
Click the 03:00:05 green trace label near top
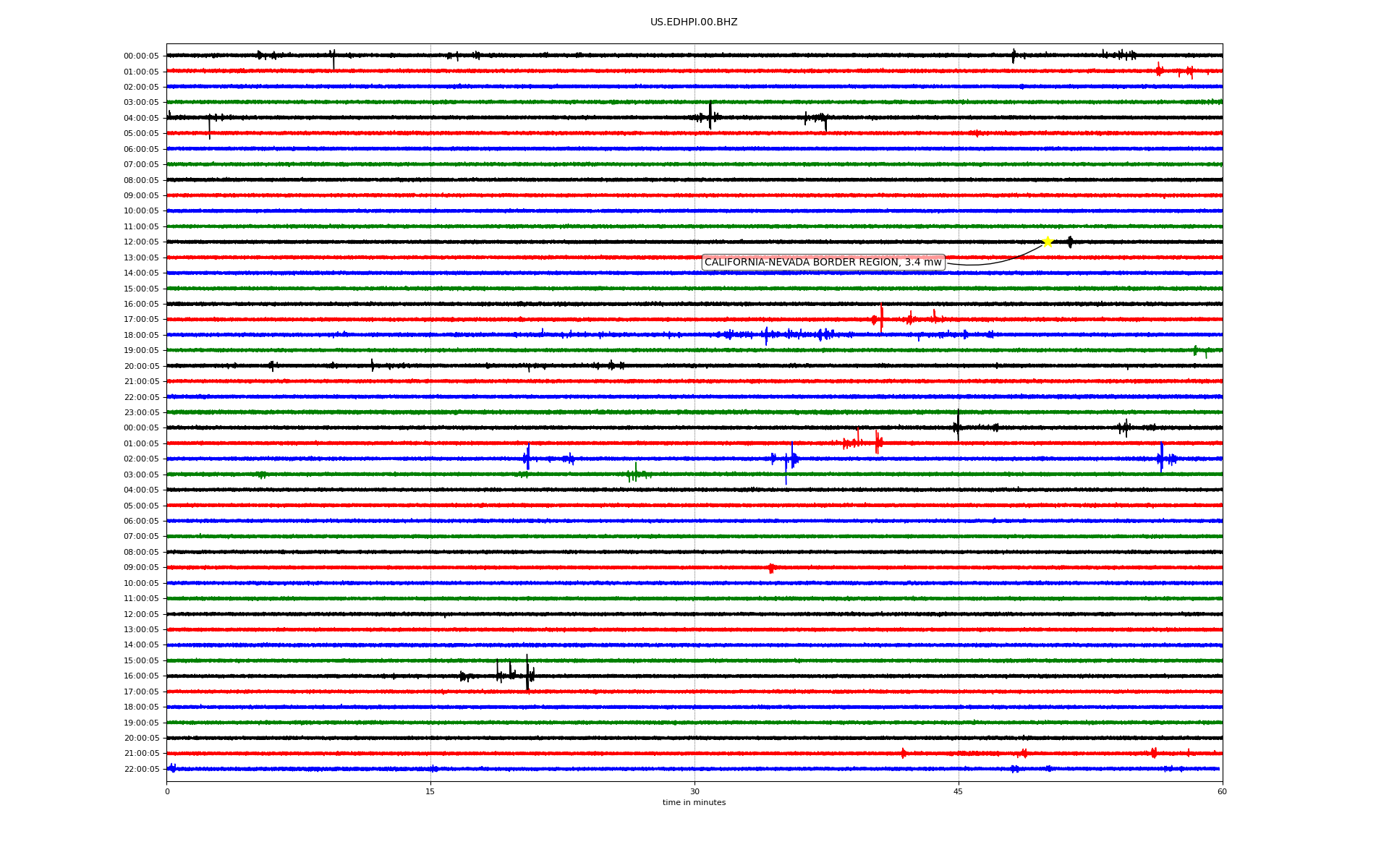click(x=141, y=103)
